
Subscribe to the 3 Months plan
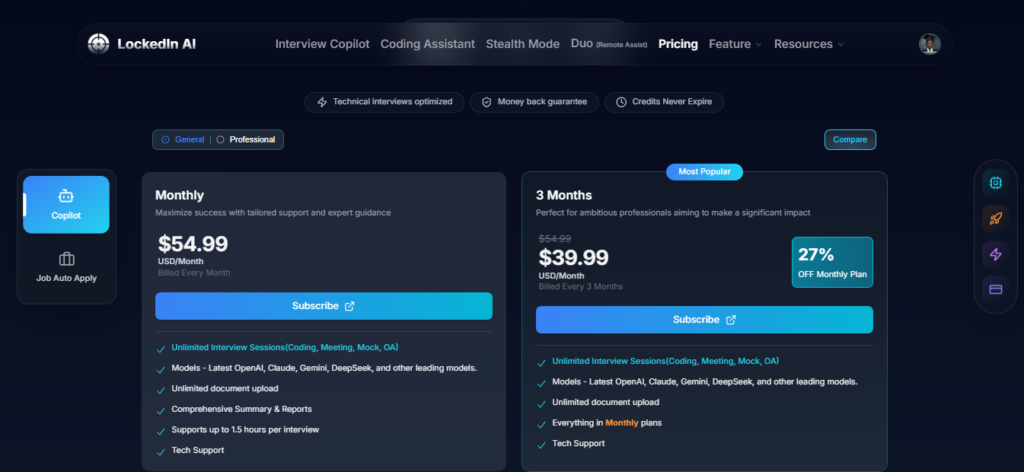(704, 320)
